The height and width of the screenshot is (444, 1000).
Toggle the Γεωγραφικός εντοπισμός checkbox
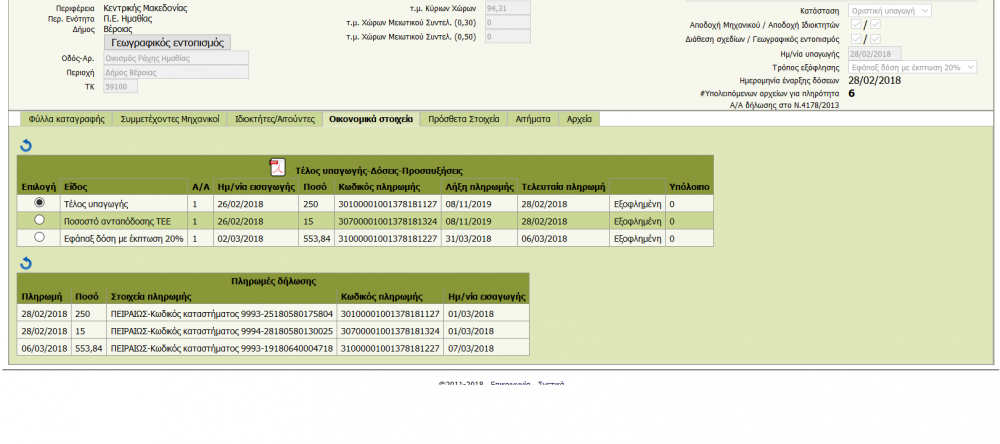tap(875, 39)
